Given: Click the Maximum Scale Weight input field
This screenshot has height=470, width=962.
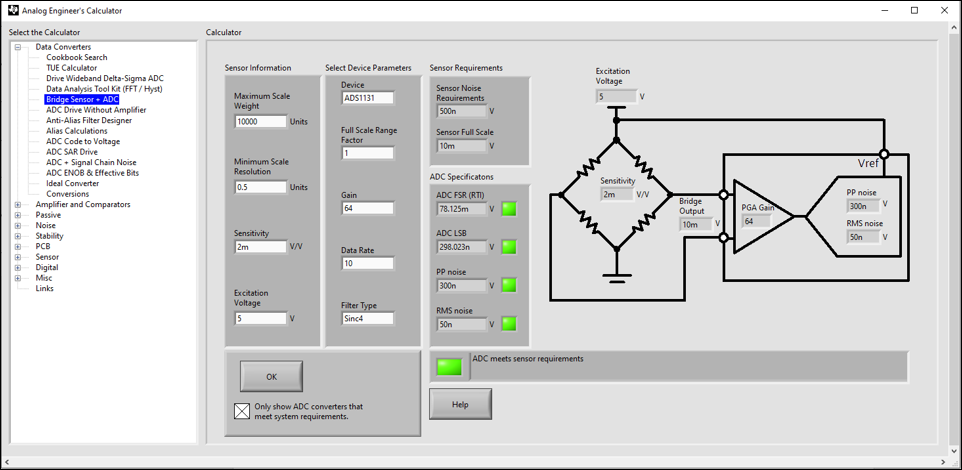Looking at the screenshot, I should click(x=260, y=121).
